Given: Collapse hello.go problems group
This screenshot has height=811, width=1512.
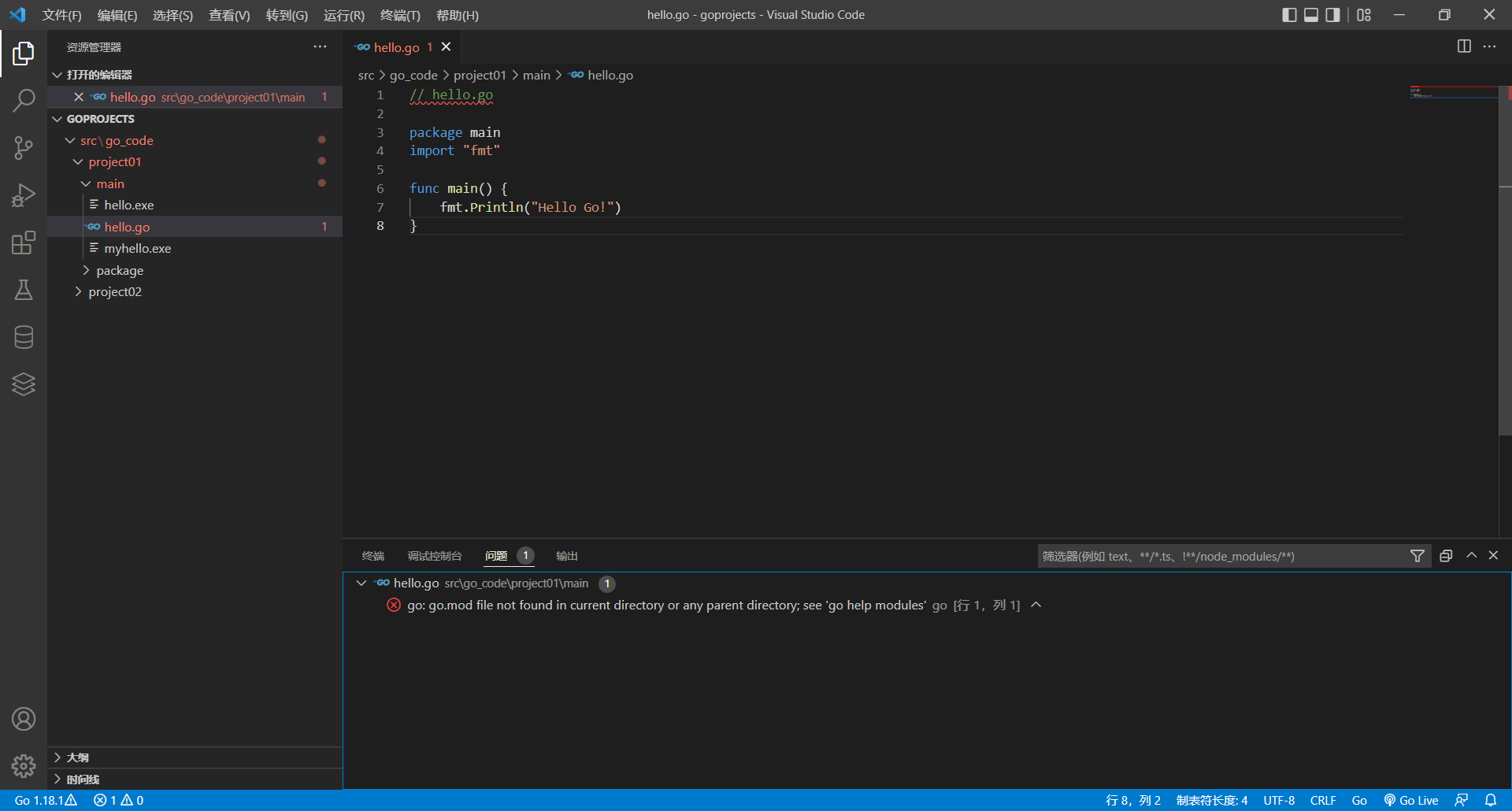Looking at the screenshot, I should (361, 583).
